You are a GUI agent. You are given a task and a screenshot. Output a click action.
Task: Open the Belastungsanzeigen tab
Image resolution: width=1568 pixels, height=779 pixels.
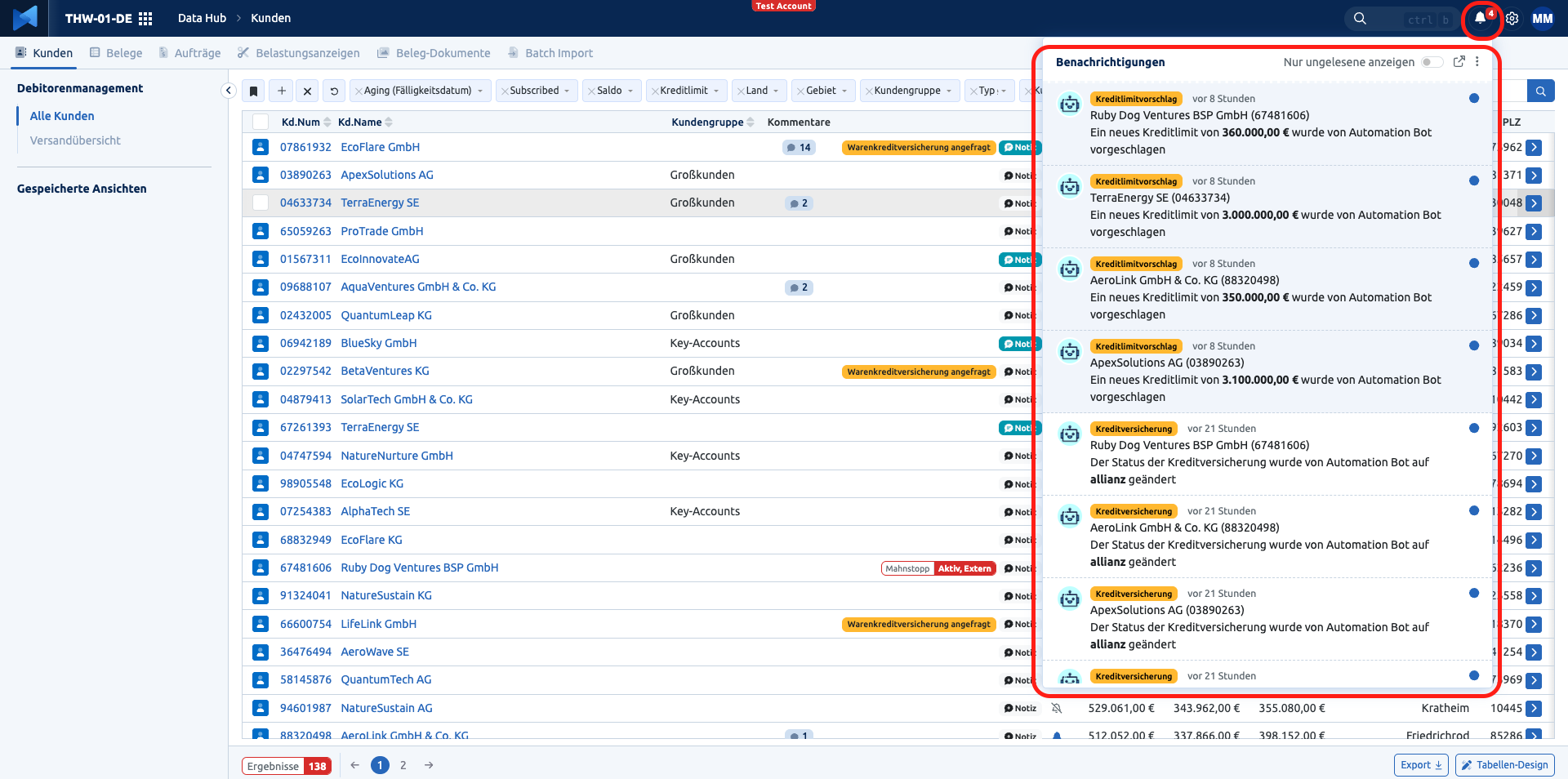click(x=298, y=53)
